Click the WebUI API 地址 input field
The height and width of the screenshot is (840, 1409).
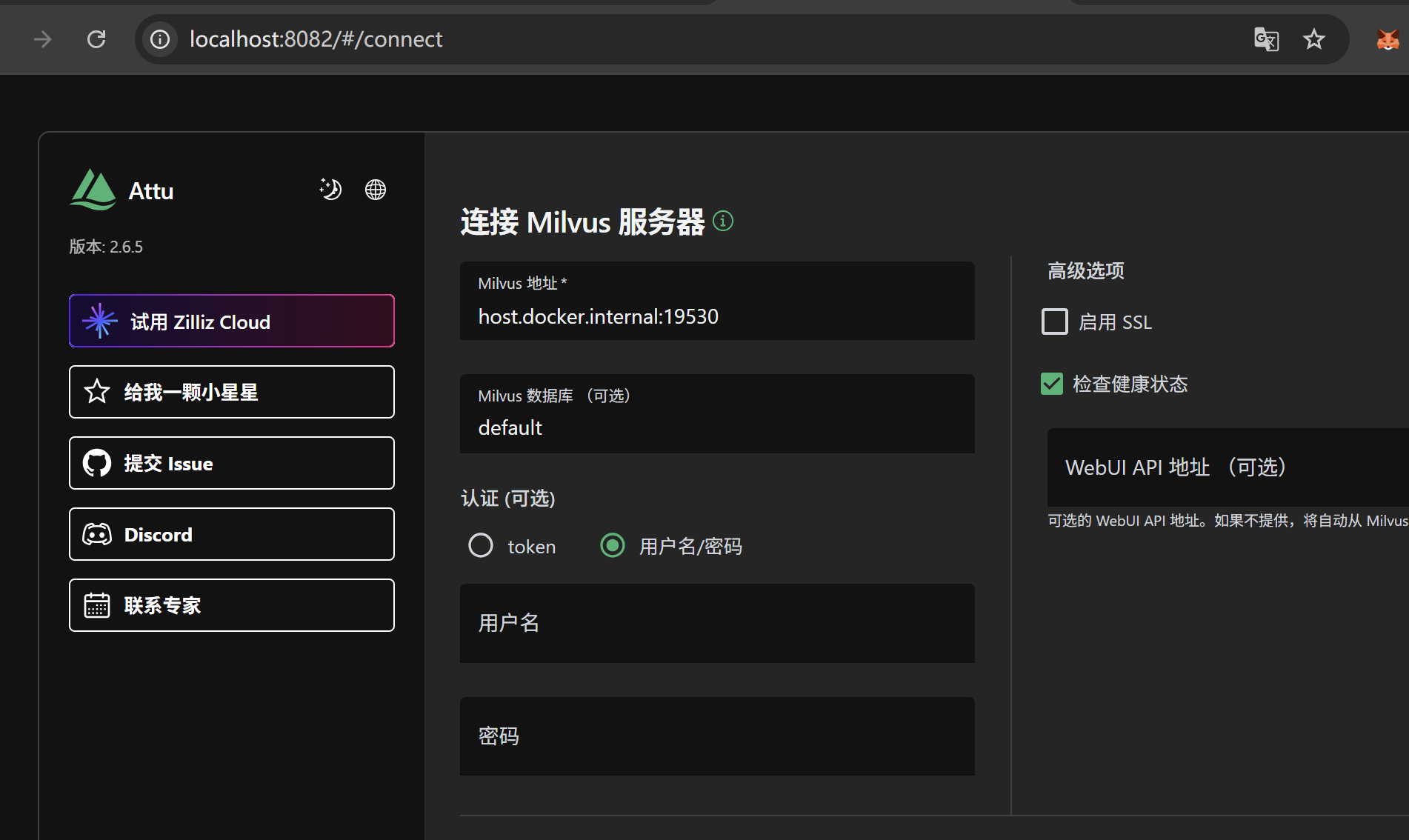tap(1228, 467)
